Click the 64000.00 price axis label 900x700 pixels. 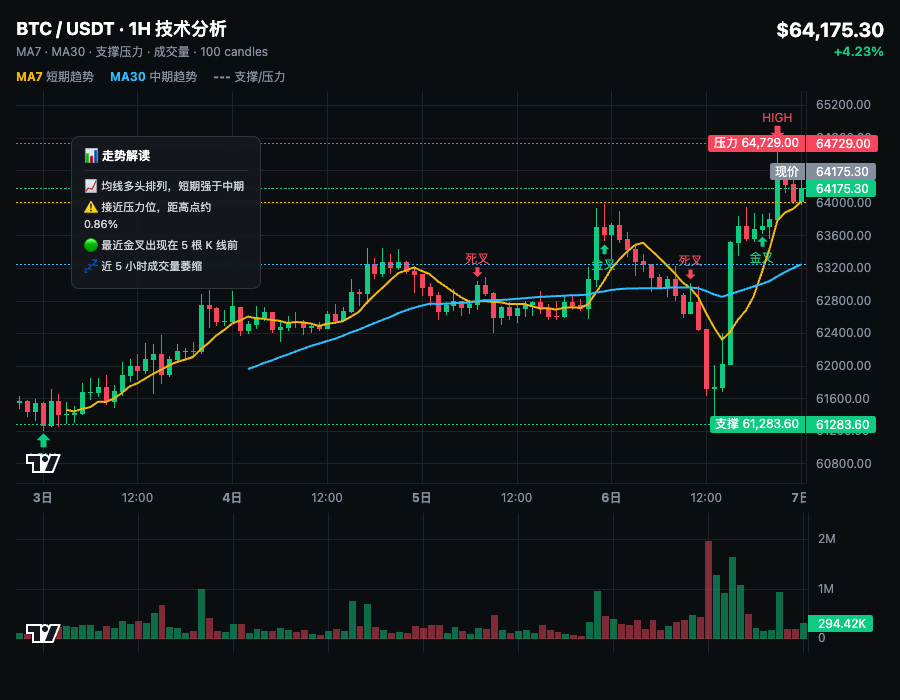click(x=843, y=203)
